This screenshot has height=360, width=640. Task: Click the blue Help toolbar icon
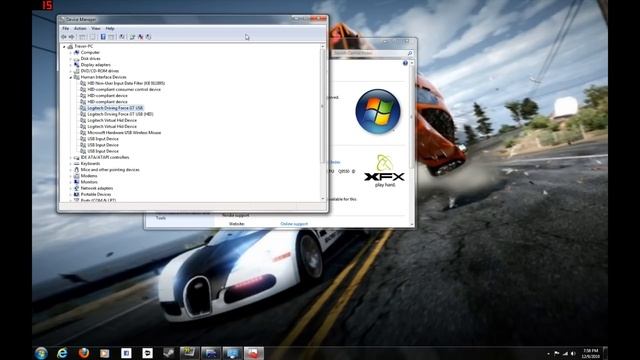pos(103,37)
